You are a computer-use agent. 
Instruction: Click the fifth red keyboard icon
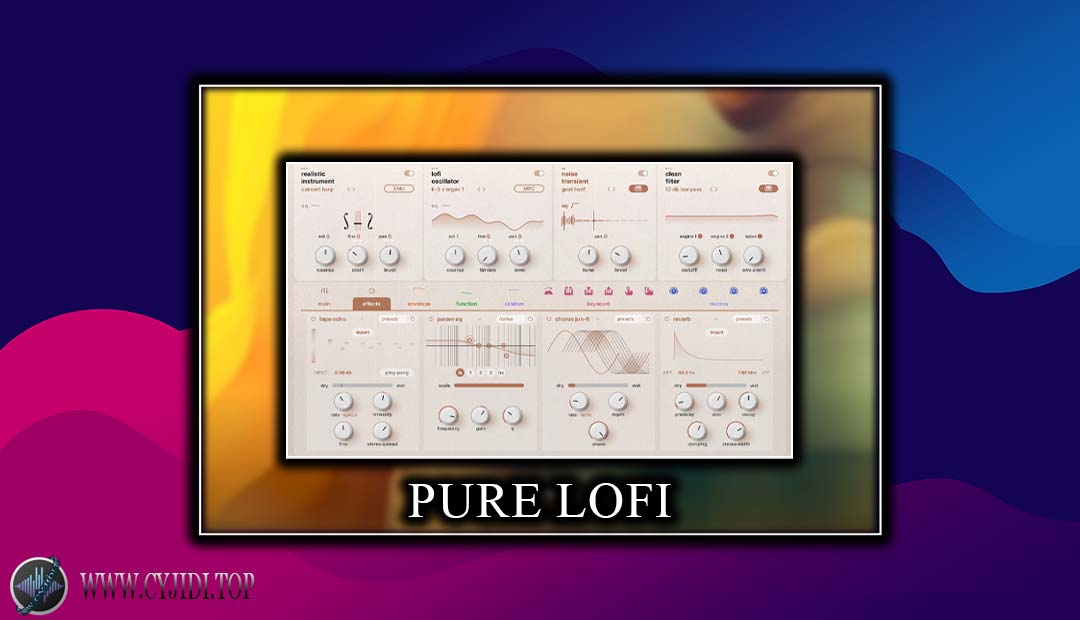[628, 291]
